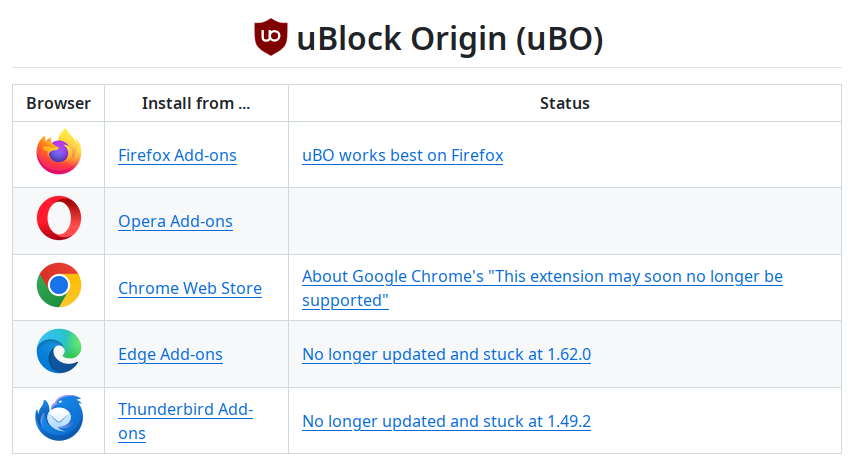Click the Microsoft Edge browser icon
Viewport: 858px width, 472px height.
tap(59, 351)
